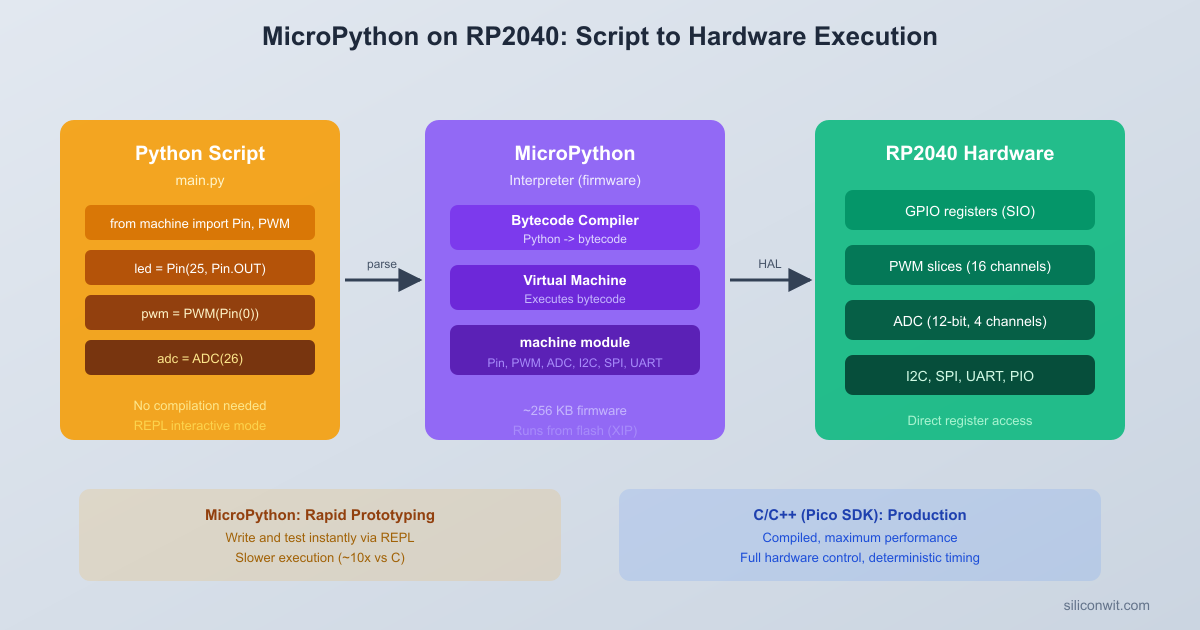Click the 'adc = ADC(26)' code line

click(200, 357)
